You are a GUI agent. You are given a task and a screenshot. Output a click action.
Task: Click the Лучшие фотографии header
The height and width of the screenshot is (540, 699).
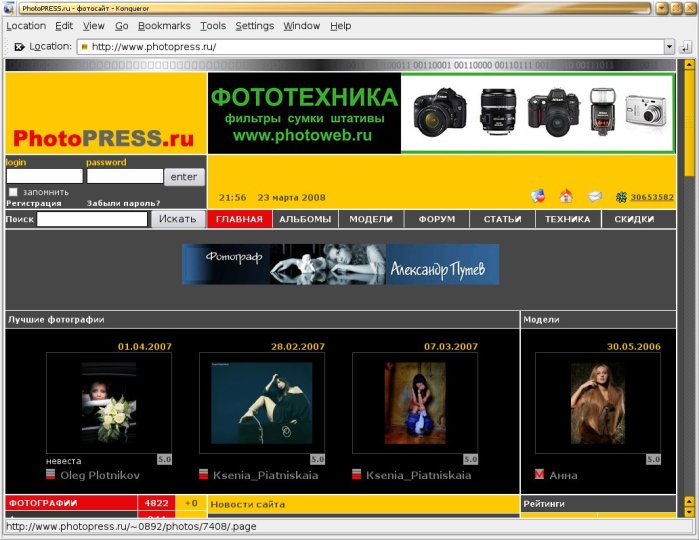pos(262,320)
